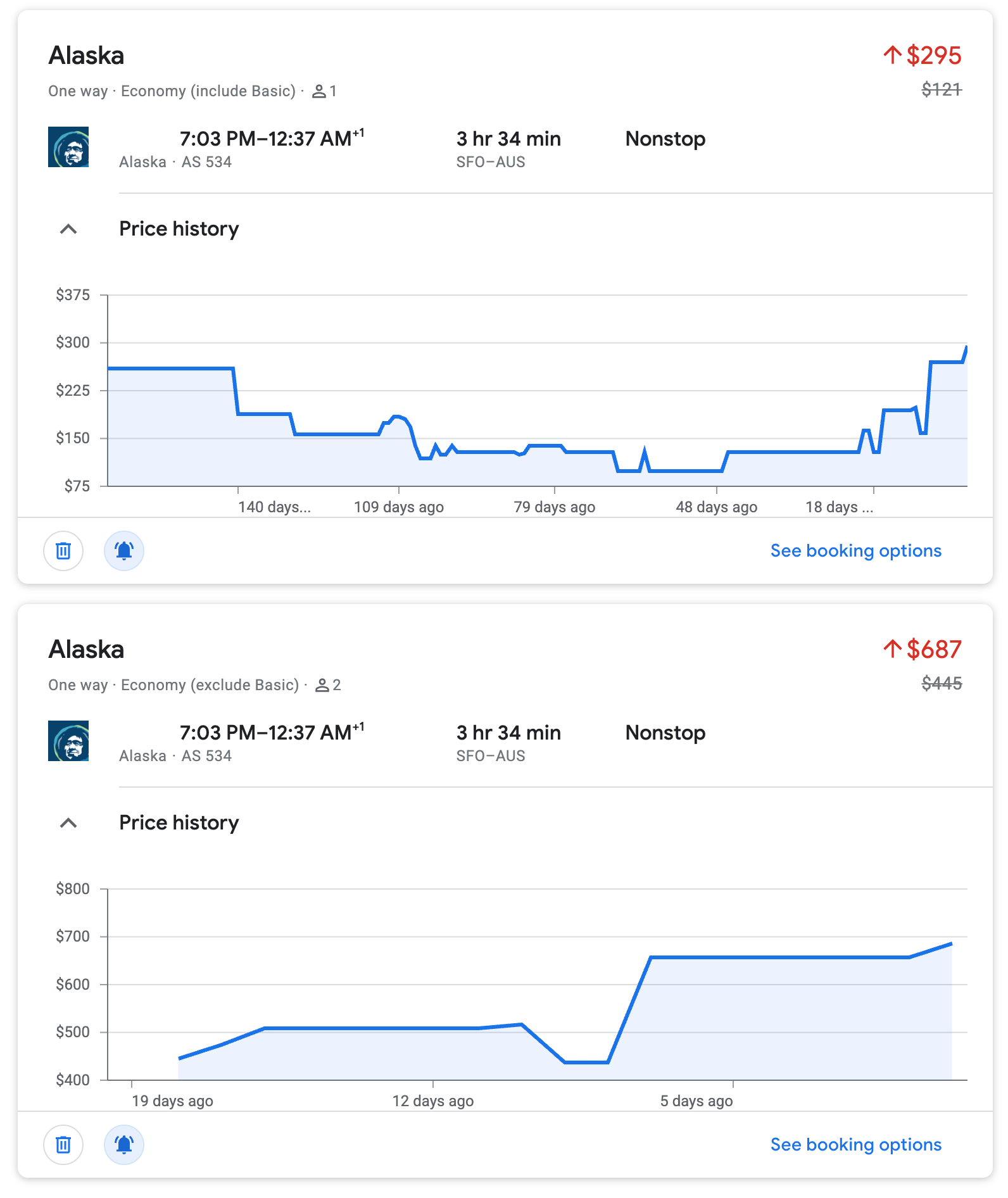Click red up-arrow beside $295 price
Image resolution: width=1008 pixels, height=1198 pixels.
pyautogui.click(x=892, y=55)
